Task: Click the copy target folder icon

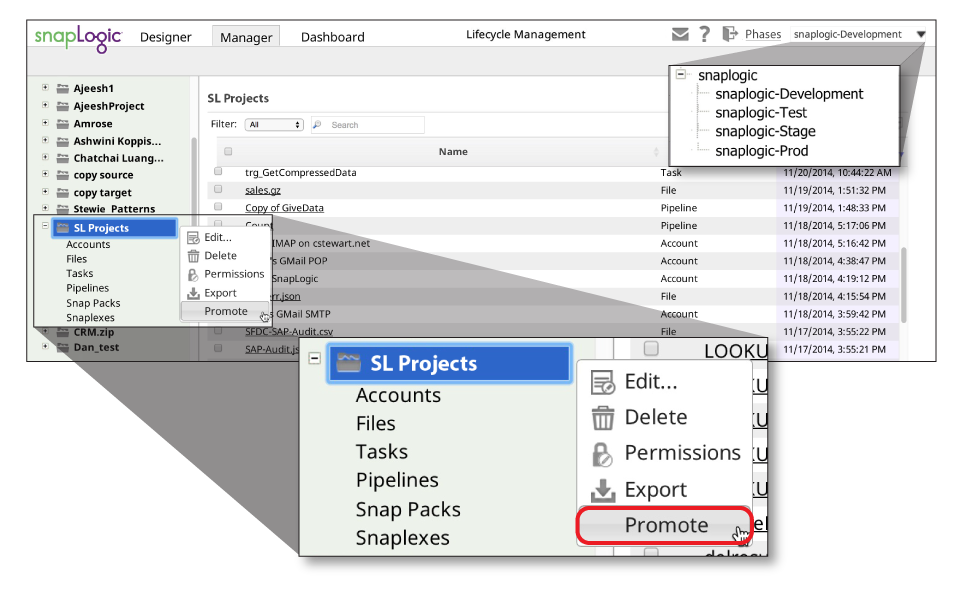Action: tap(62, 192)
